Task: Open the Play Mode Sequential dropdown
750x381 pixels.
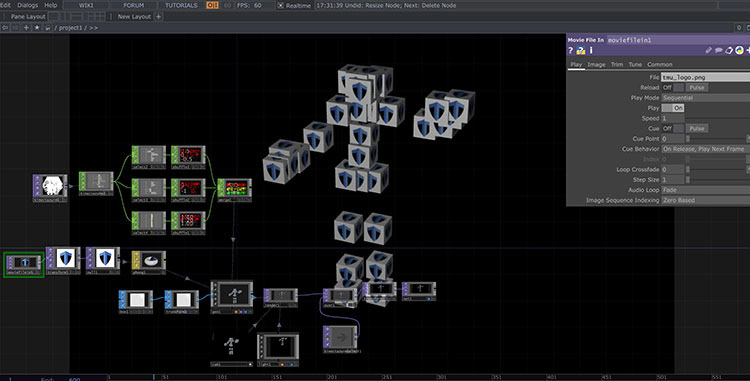Action: pos(706,98)
